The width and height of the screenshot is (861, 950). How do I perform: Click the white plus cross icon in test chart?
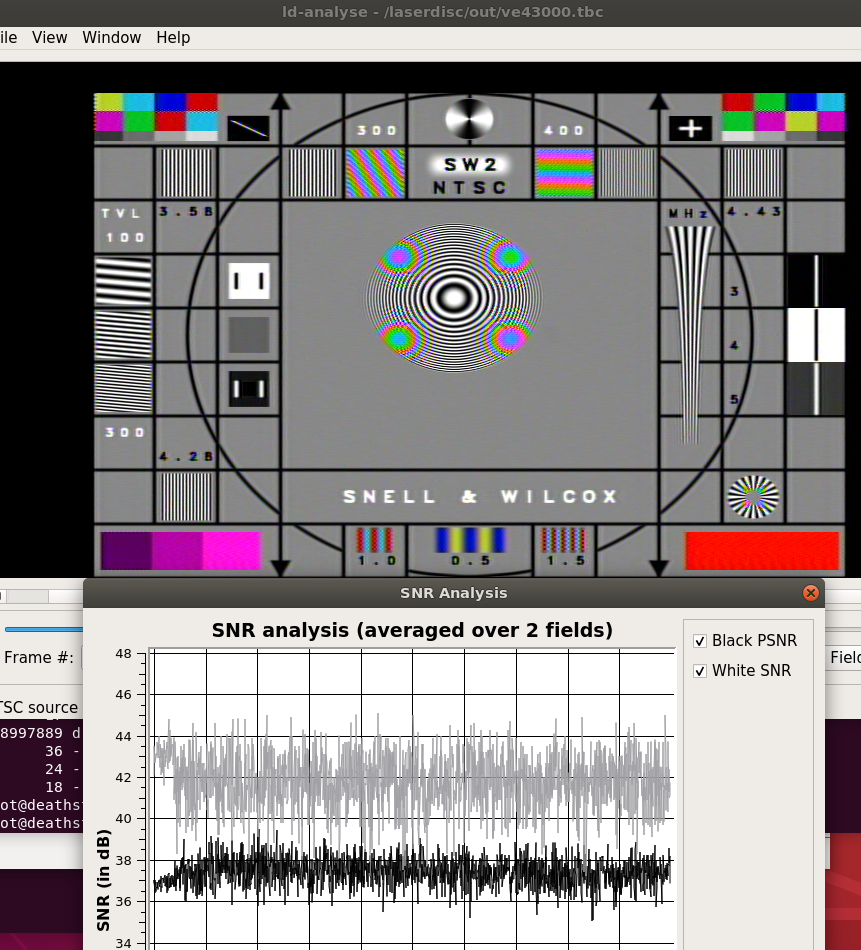pos(690,128)
